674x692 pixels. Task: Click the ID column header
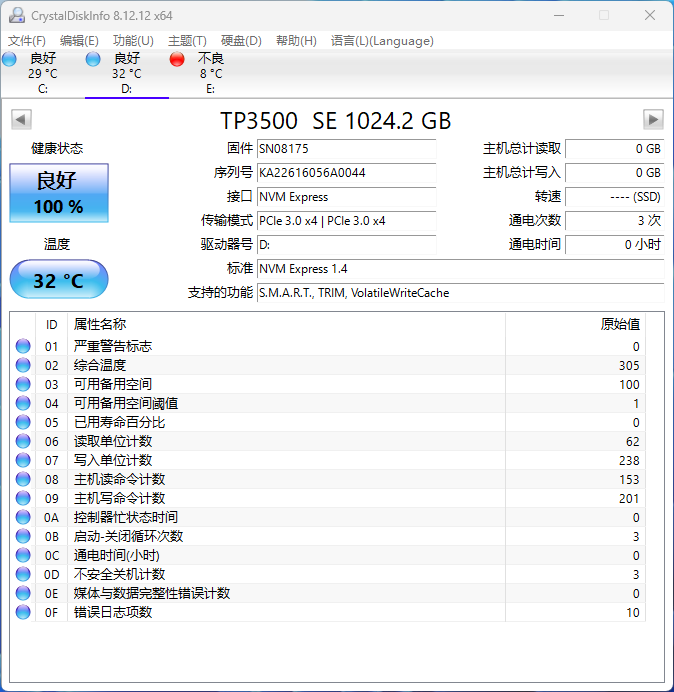(x=52, y=325)
